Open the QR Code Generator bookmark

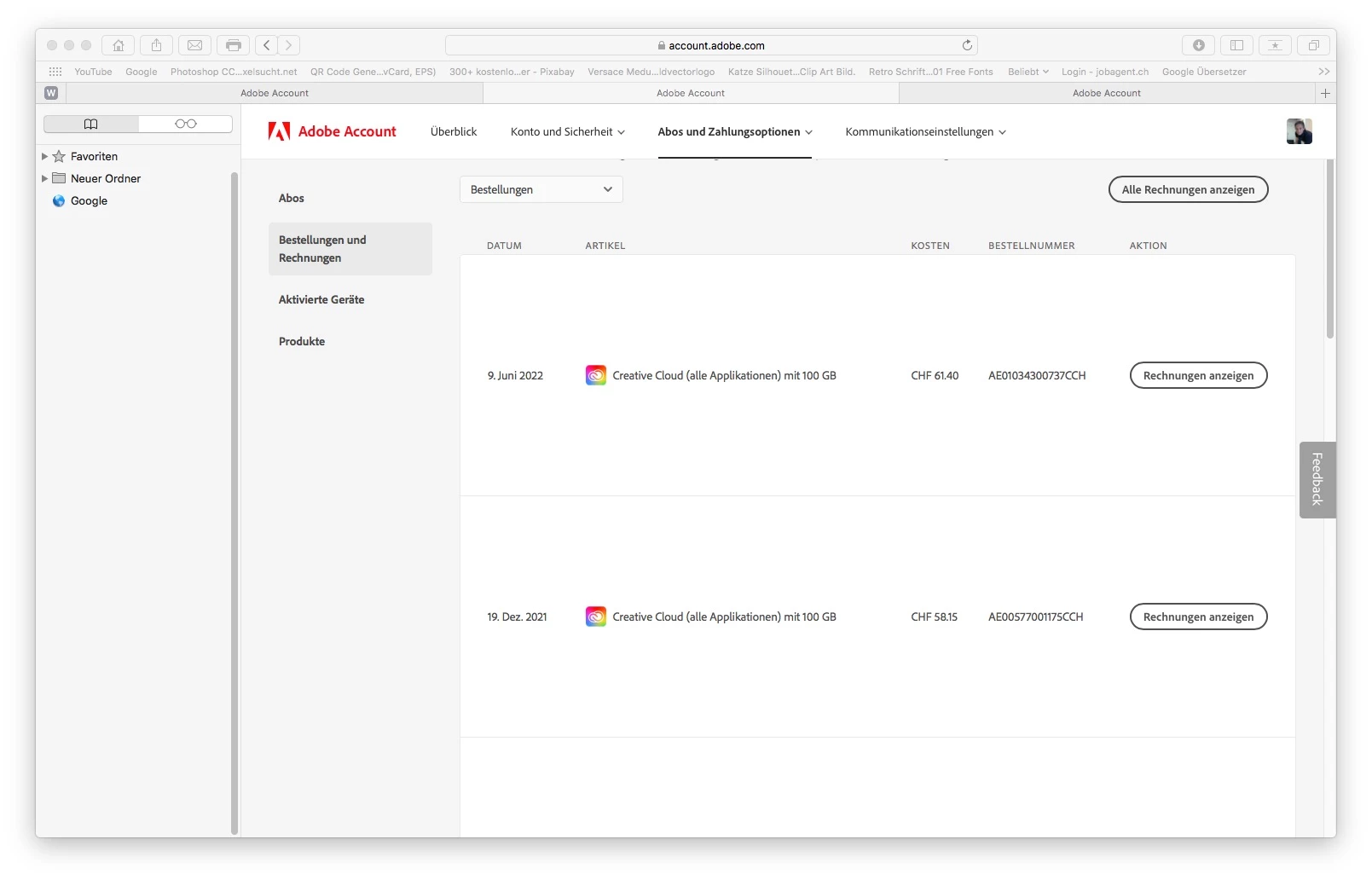[x=373, y=72]
